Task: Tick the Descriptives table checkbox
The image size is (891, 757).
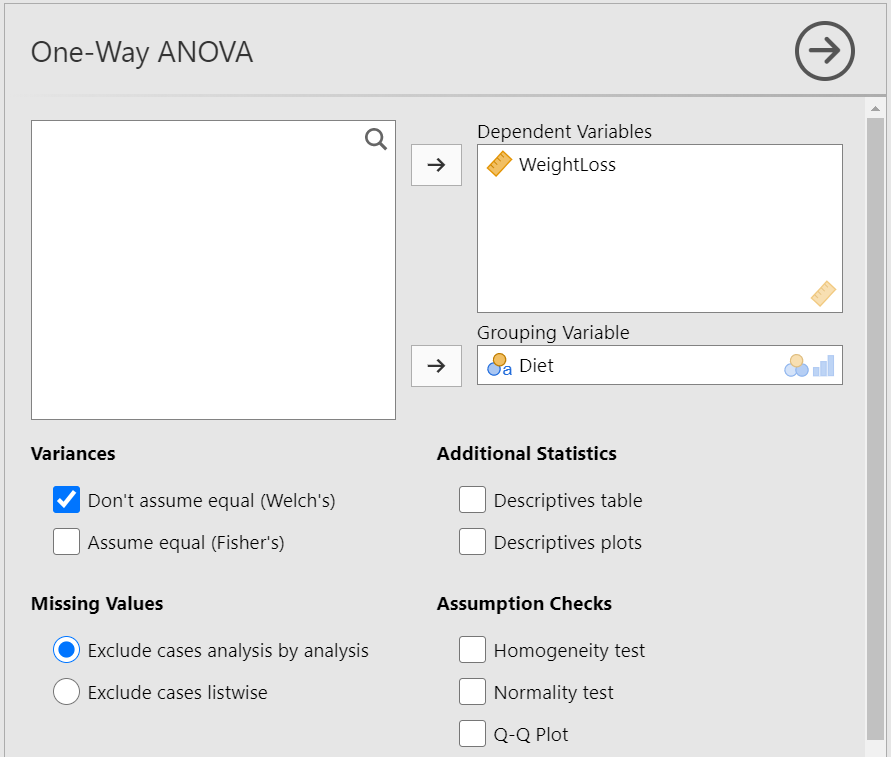Action: tap(472, 500)
